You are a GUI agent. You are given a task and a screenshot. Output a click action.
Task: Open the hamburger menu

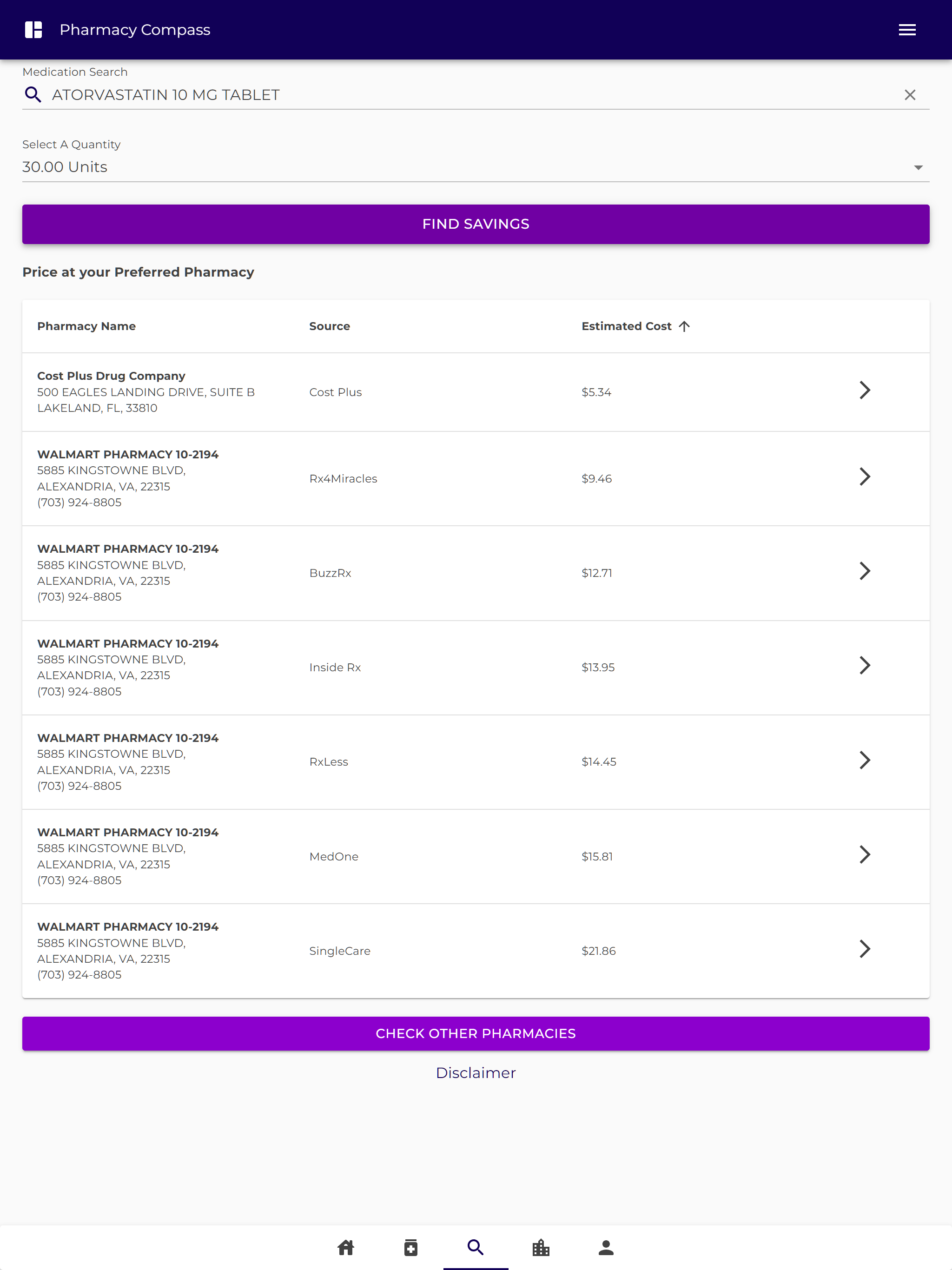906,30
